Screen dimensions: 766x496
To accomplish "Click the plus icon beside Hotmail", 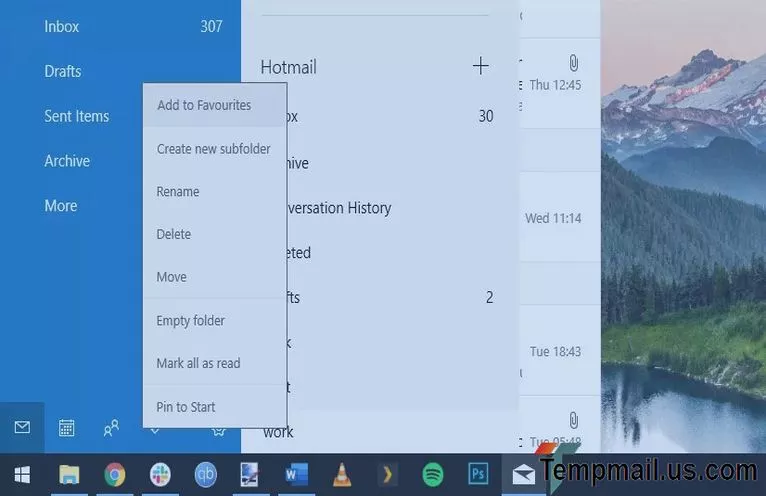I will pyautogui.click(x=481, y=67).
